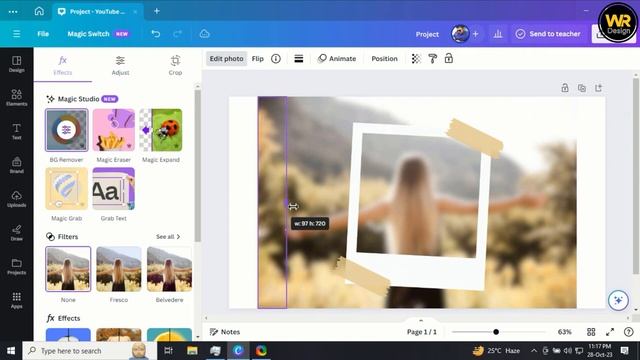Click Send to teacher button
The height and width of the screenshot is (360, 640).
tap(548, 34)
